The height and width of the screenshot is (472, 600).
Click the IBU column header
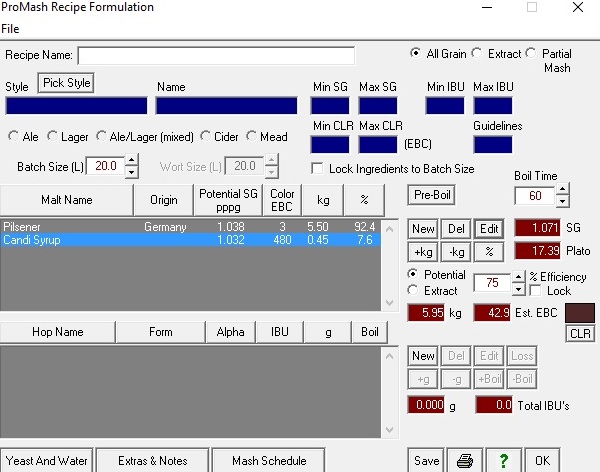click(x=279, y=332)
